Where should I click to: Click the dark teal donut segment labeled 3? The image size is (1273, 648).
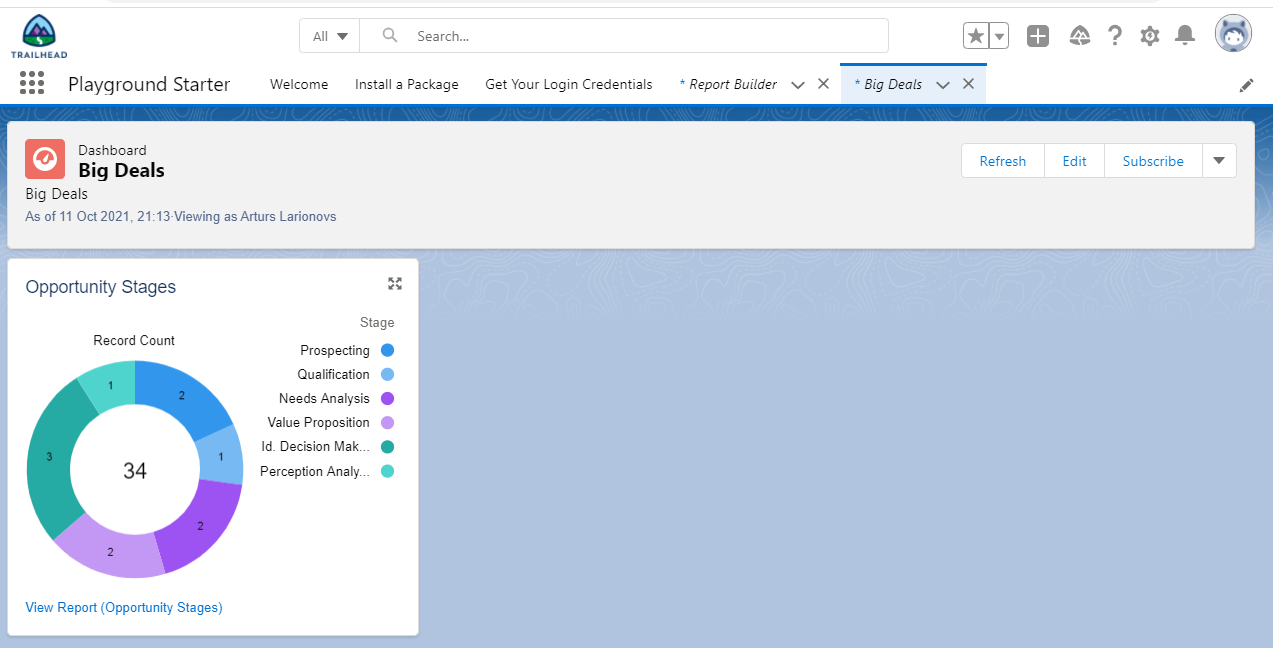pos(48,458)
